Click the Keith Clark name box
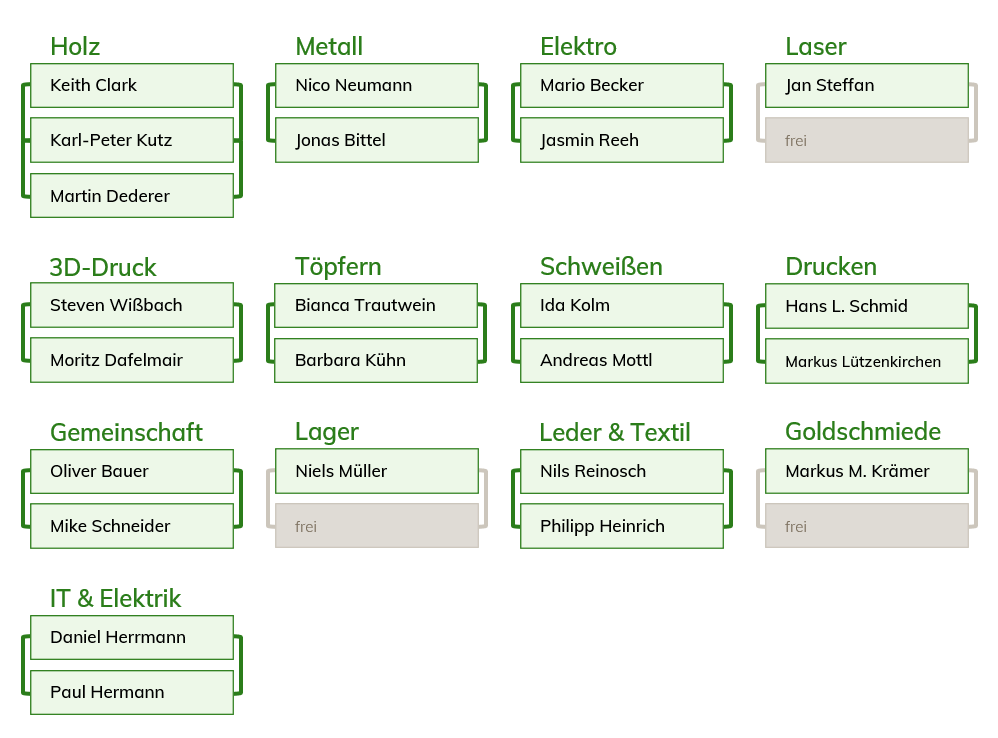998x738 pixels. click(x=132, y=86)
